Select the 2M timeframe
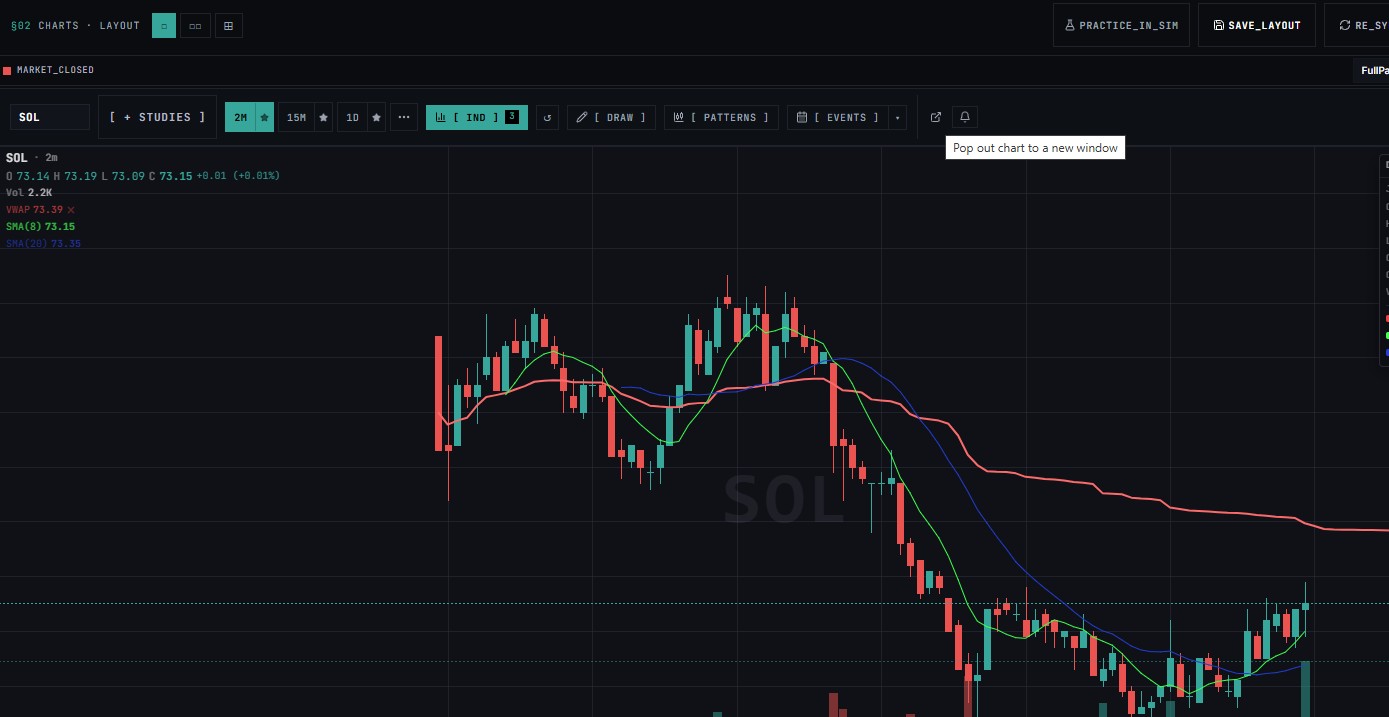This screenshot has width=1389, height=717. (x=240, y=117)
